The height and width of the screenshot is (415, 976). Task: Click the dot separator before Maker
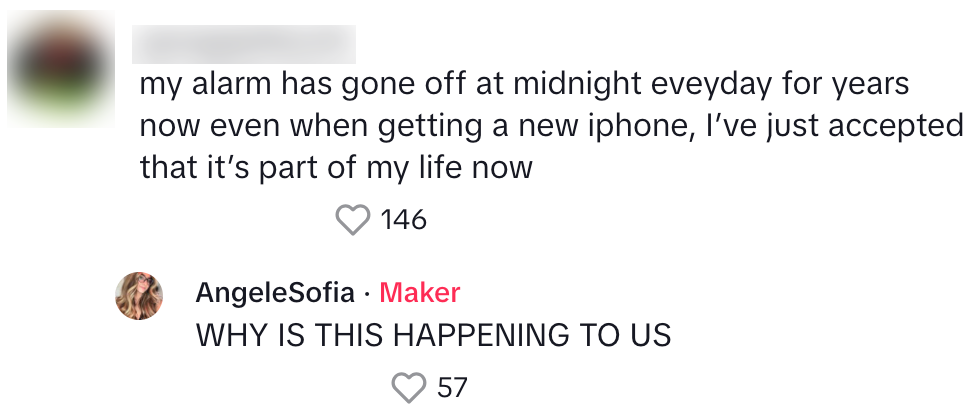pos(368,293)
